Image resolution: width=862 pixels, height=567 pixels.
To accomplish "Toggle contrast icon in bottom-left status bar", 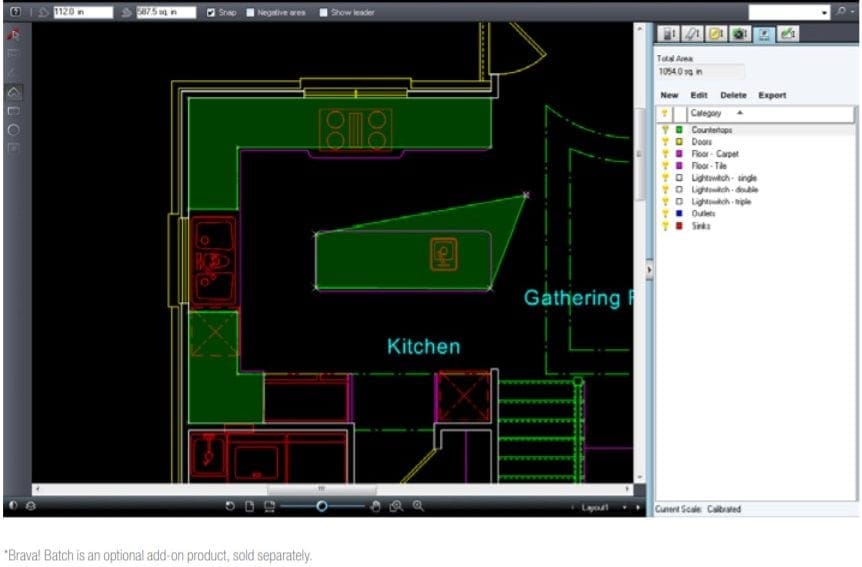I will [x=13, y=505].
